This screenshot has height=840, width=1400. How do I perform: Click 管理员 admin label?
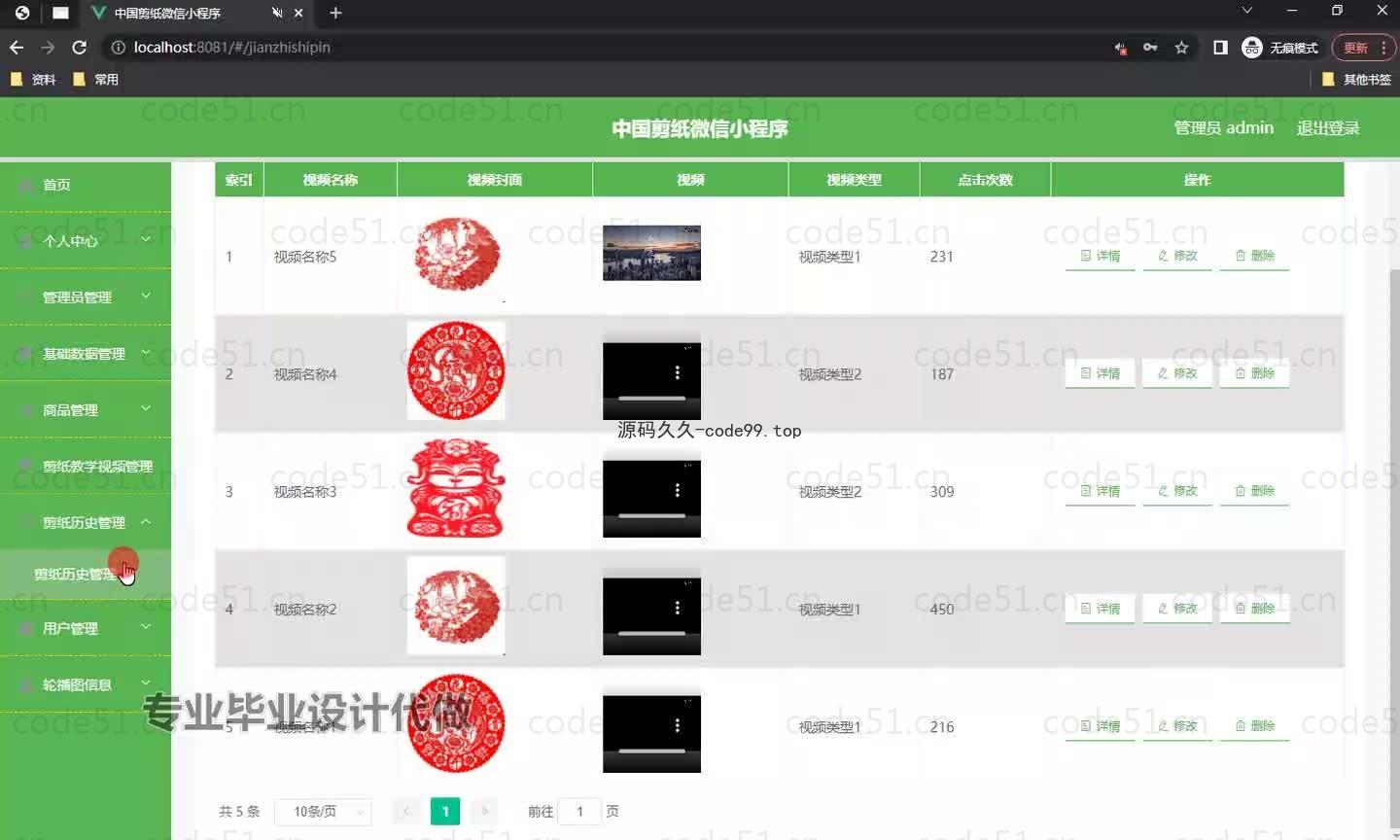[x=1223, y=127]
